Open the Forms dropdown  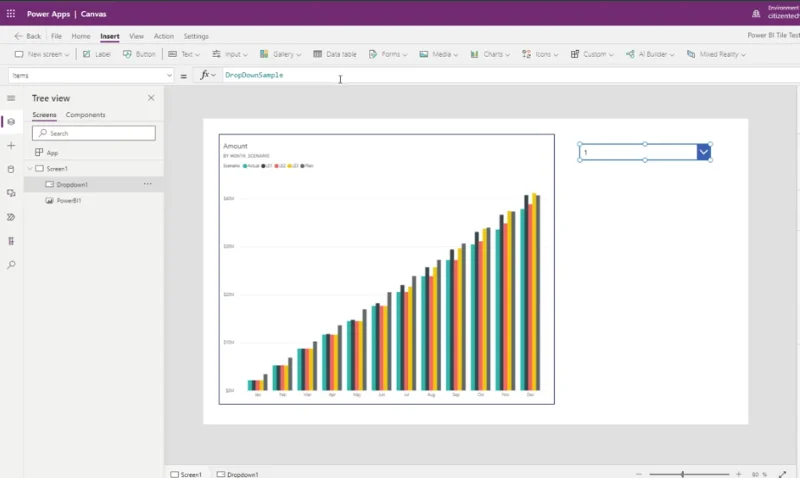[x=388, y=54]
